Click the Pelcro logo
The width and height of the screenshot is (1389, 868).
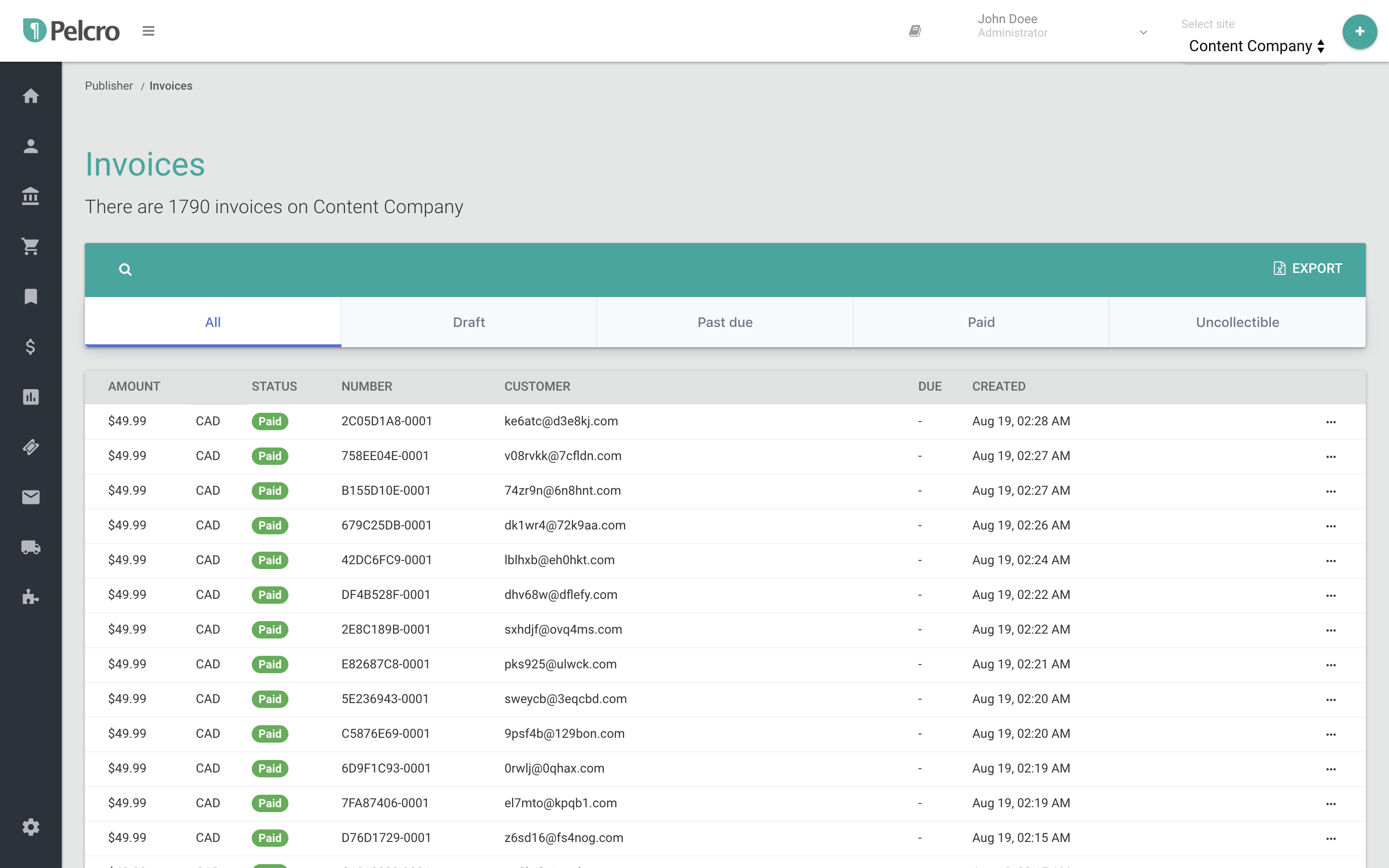coord(71,30)
